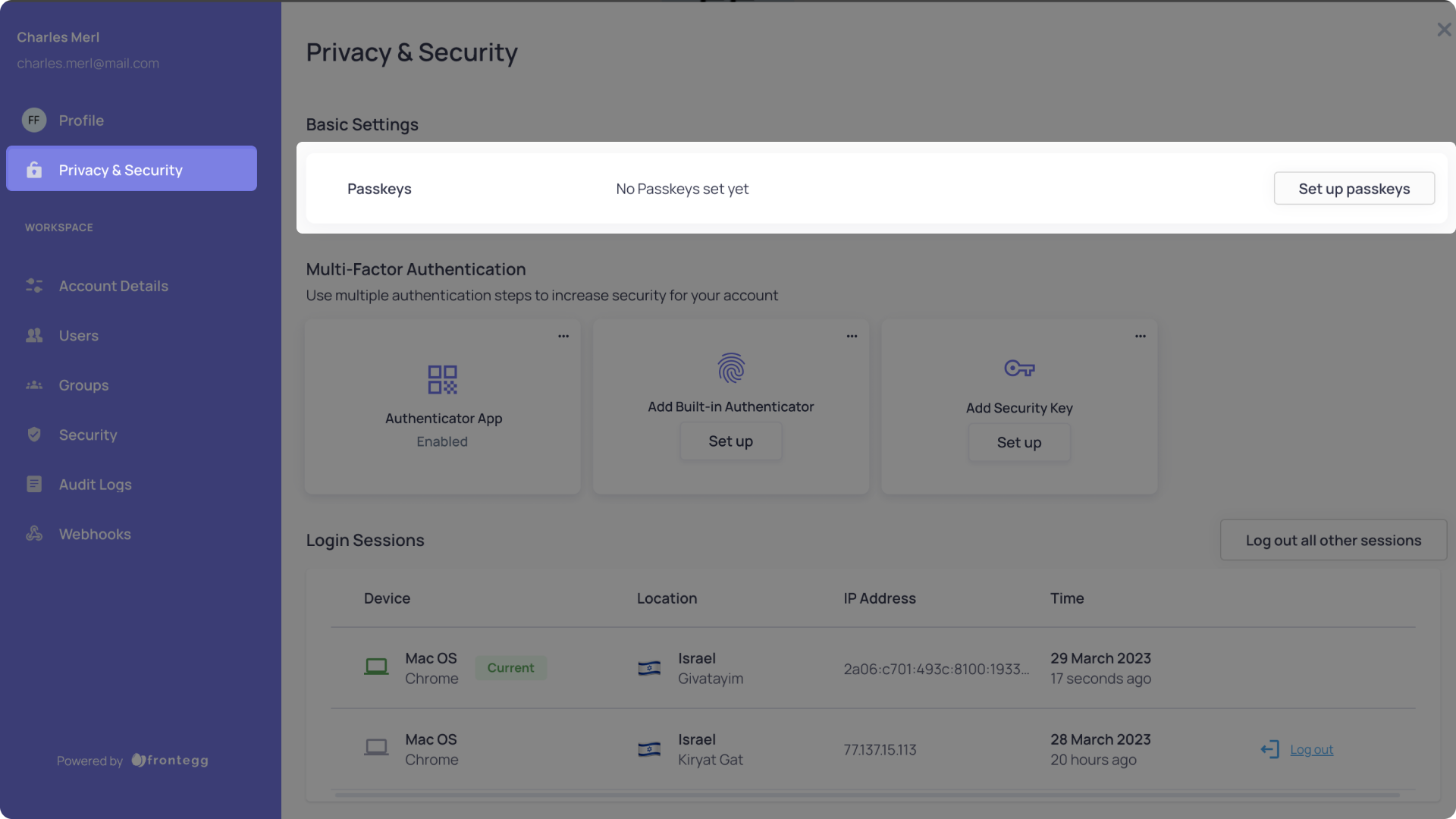Open Authenticator App card options menu
This screenshot has height=819, width=1456.
pyautogui.click(x=563, y=336)
